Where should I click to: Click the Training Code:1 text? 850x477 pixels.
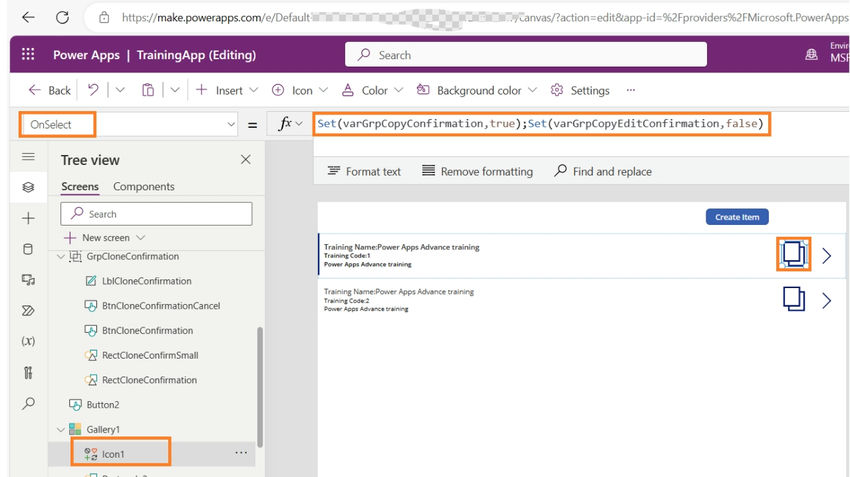pos(347,255)
